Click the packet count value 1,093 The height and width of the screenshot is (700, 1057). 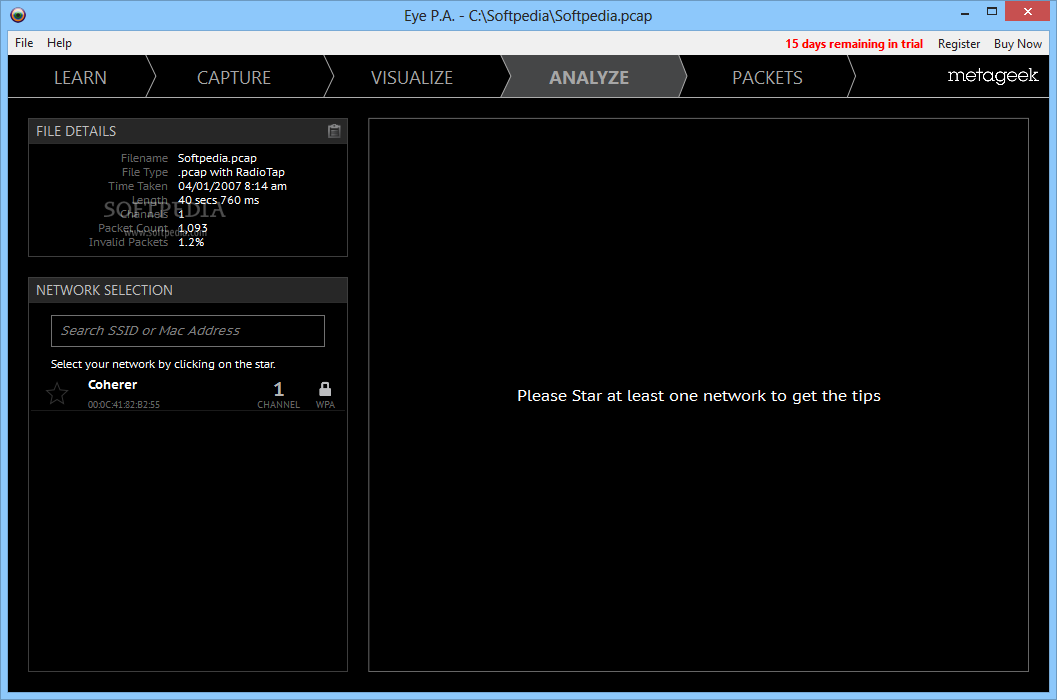(193, 228)
